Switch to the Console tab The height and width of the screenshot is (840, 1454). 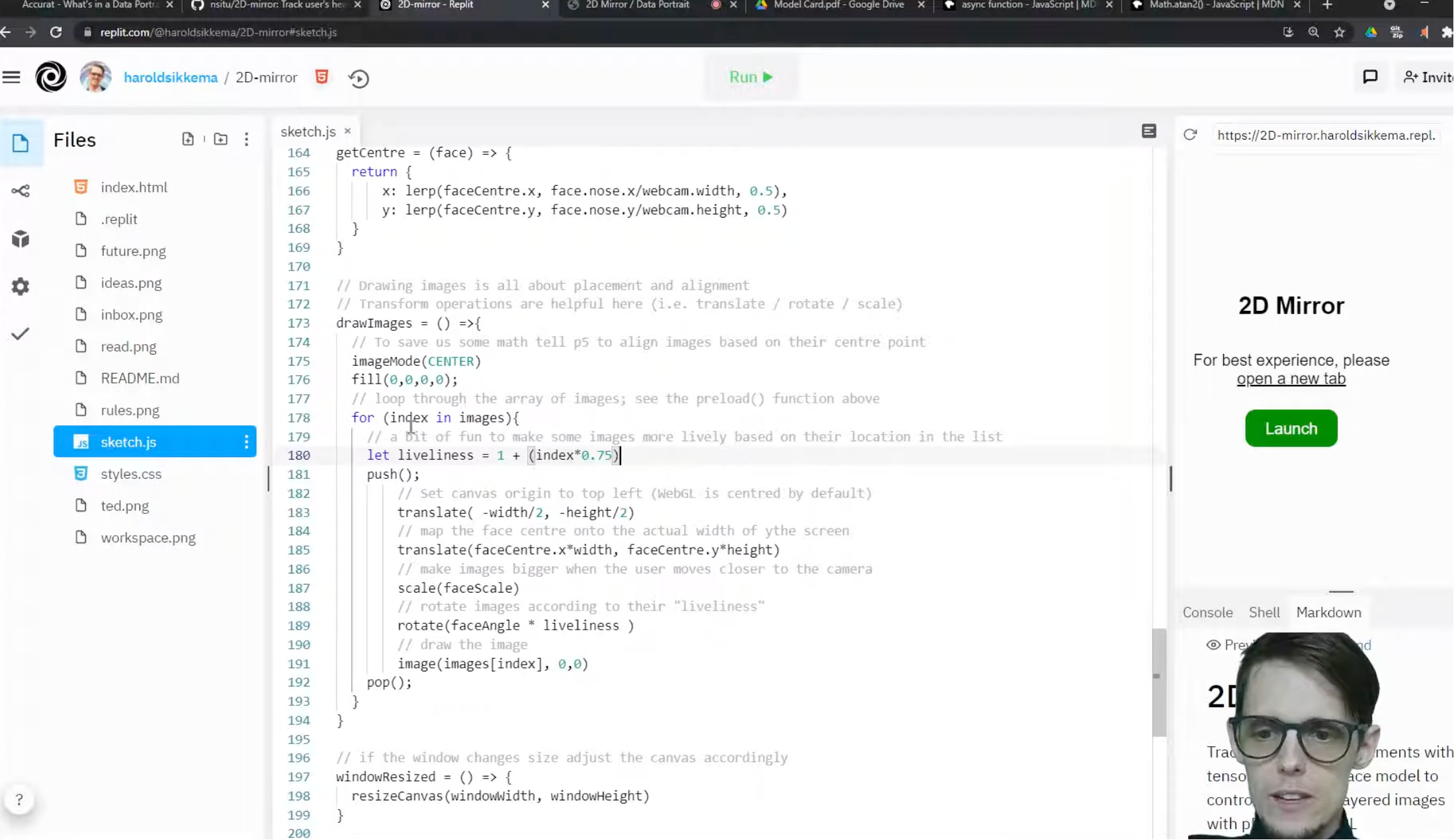tap(1207, 612)
